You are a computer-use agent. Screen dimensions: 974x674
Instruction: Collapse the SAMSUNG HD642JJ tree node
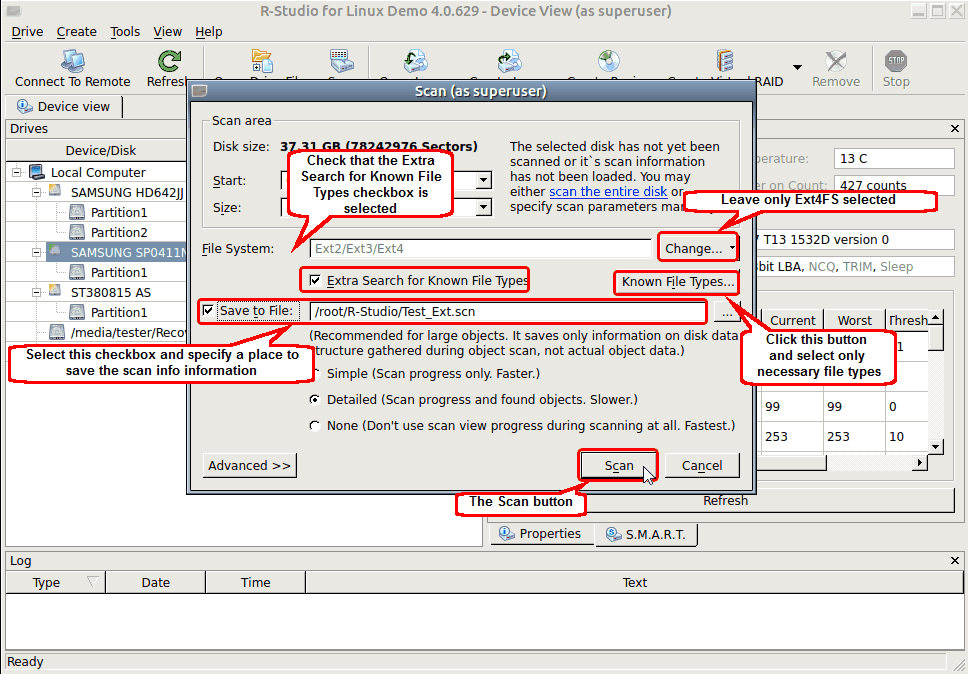click(37, 192)
